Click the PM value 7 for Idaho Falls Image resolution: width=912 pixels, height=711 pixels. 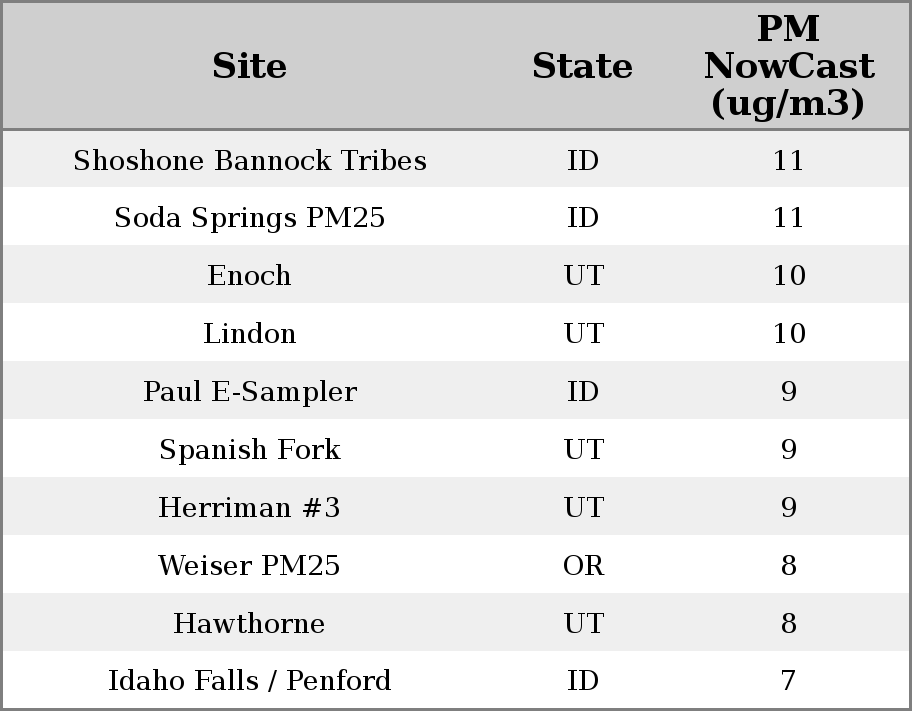point(788,681)
